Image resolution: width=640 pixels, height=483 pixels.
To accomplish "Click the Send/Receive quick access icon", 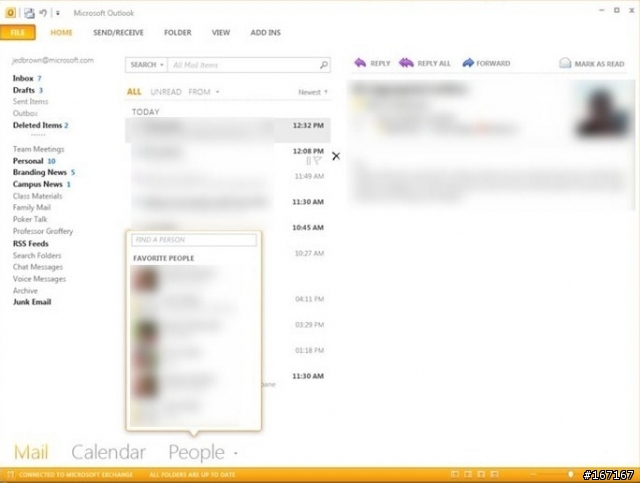I will [x=29, y=13].
